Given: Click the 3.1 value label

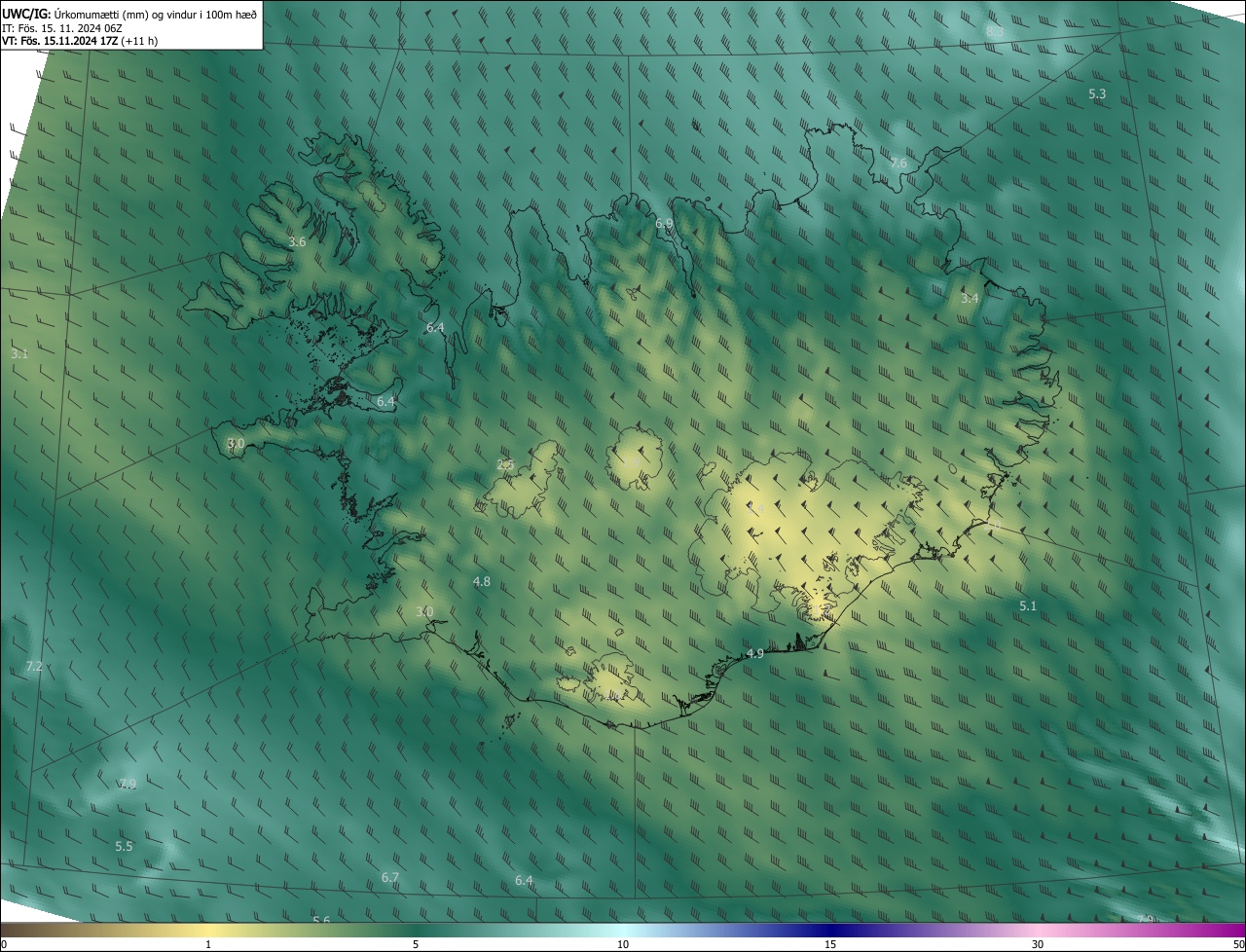Looking at the screenshot, I should pos(19,354).
